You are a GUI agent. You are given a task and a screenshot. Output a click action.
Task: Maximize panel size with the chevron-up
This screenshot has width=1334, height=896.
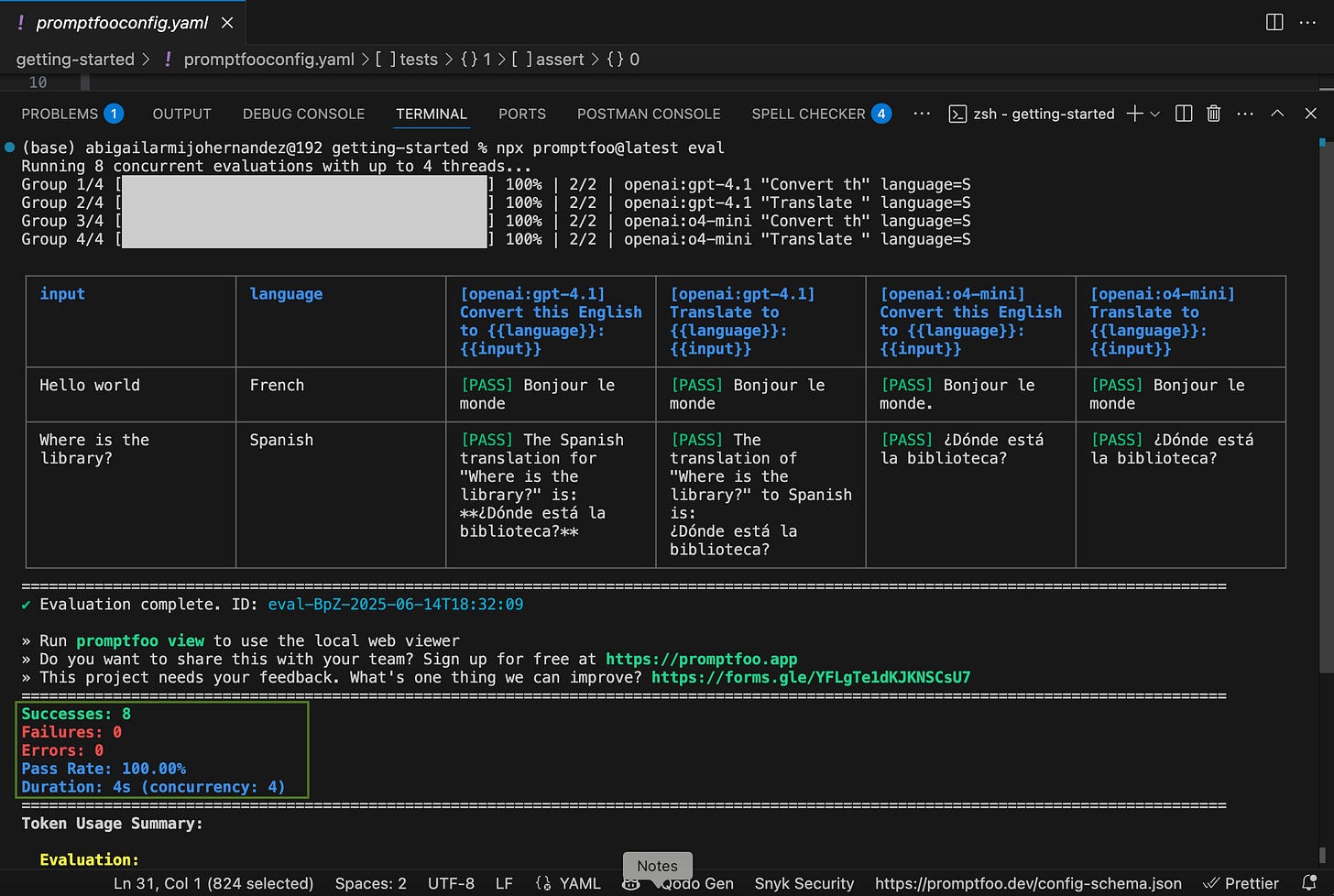[1277, 114]
